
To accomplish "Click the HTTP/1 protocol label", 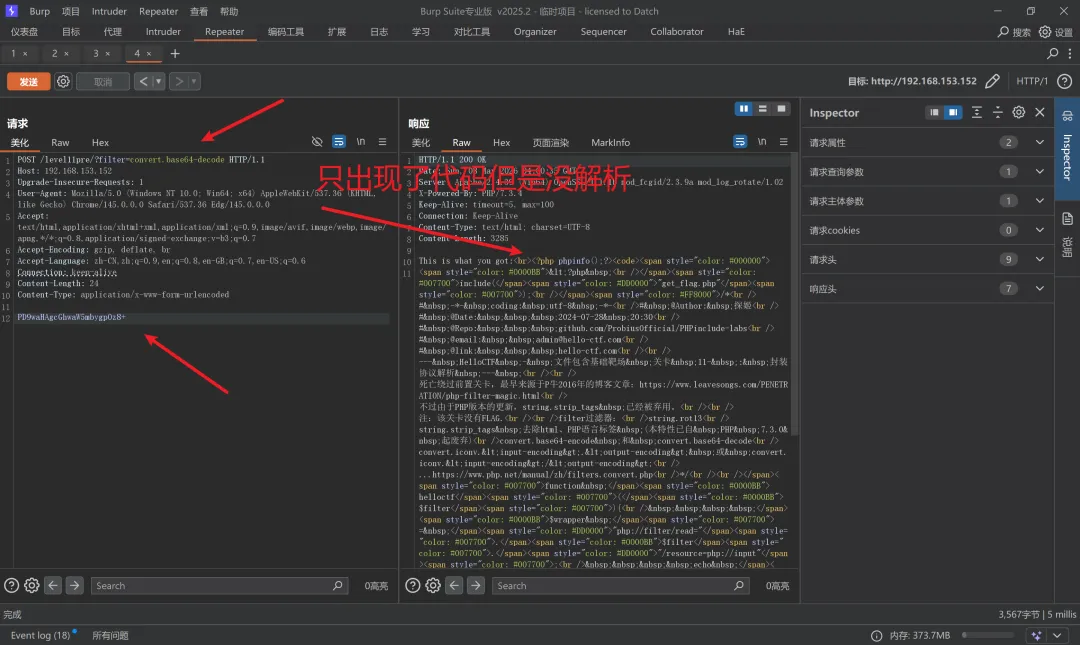I will click(x=1032, y=81).
